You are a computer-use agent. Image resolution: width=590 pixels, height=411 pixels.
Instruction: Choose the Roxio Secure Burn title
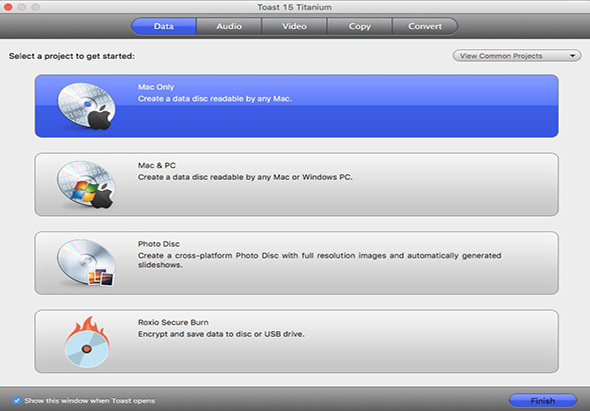tap(173, 322)
